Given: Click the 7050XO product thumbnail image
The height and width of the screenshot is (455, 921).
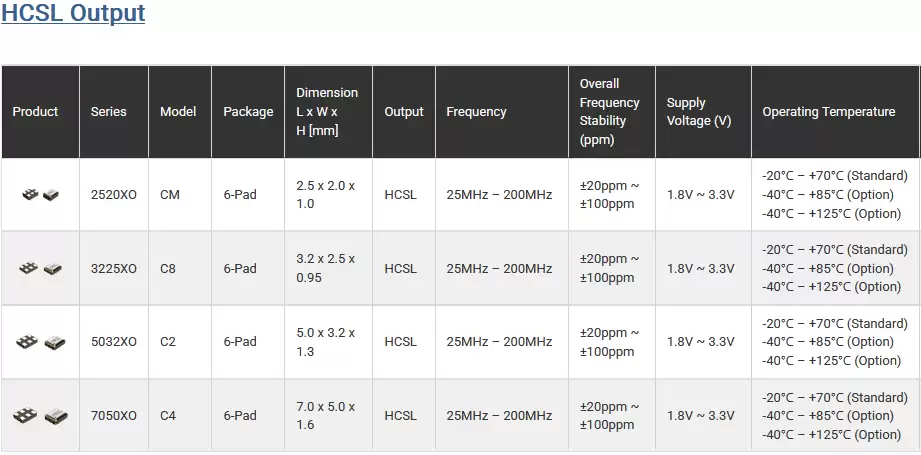Looking at the screenshot, I should click(x=41, y=416).
